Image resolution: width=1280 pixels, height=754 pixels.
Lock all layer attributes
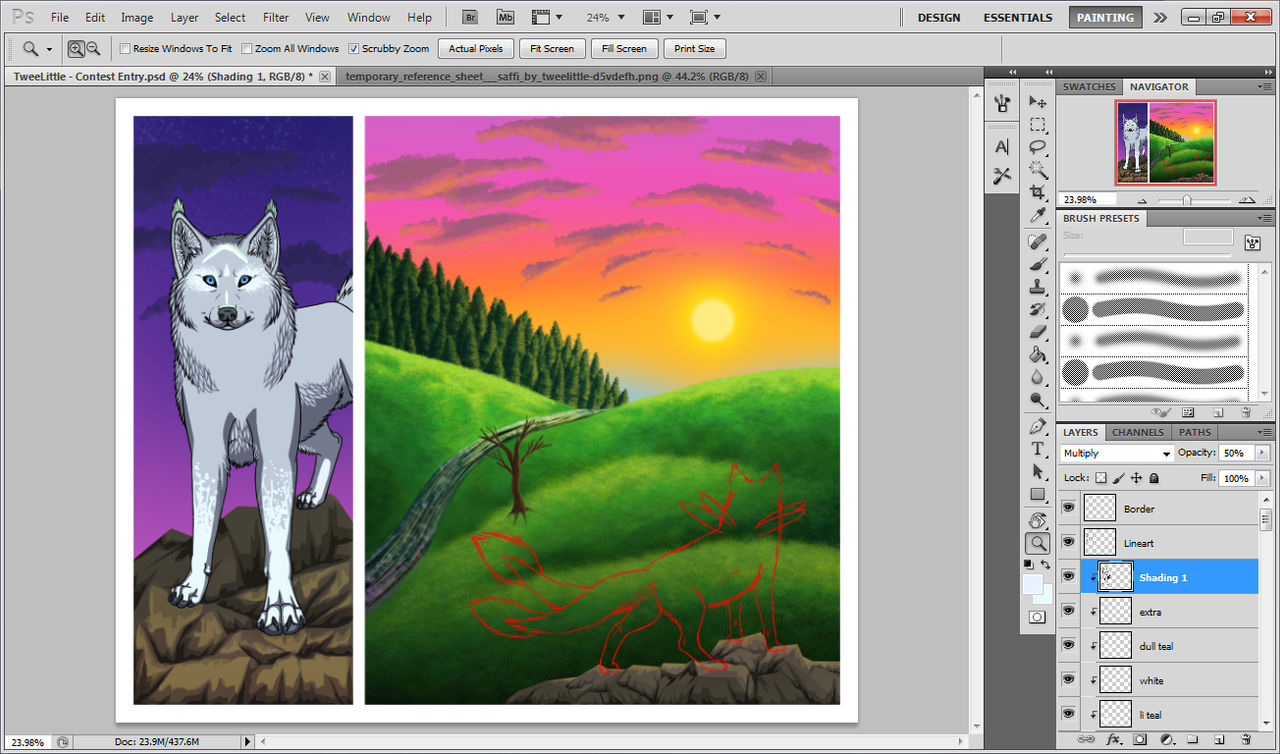coord(1153,478)
